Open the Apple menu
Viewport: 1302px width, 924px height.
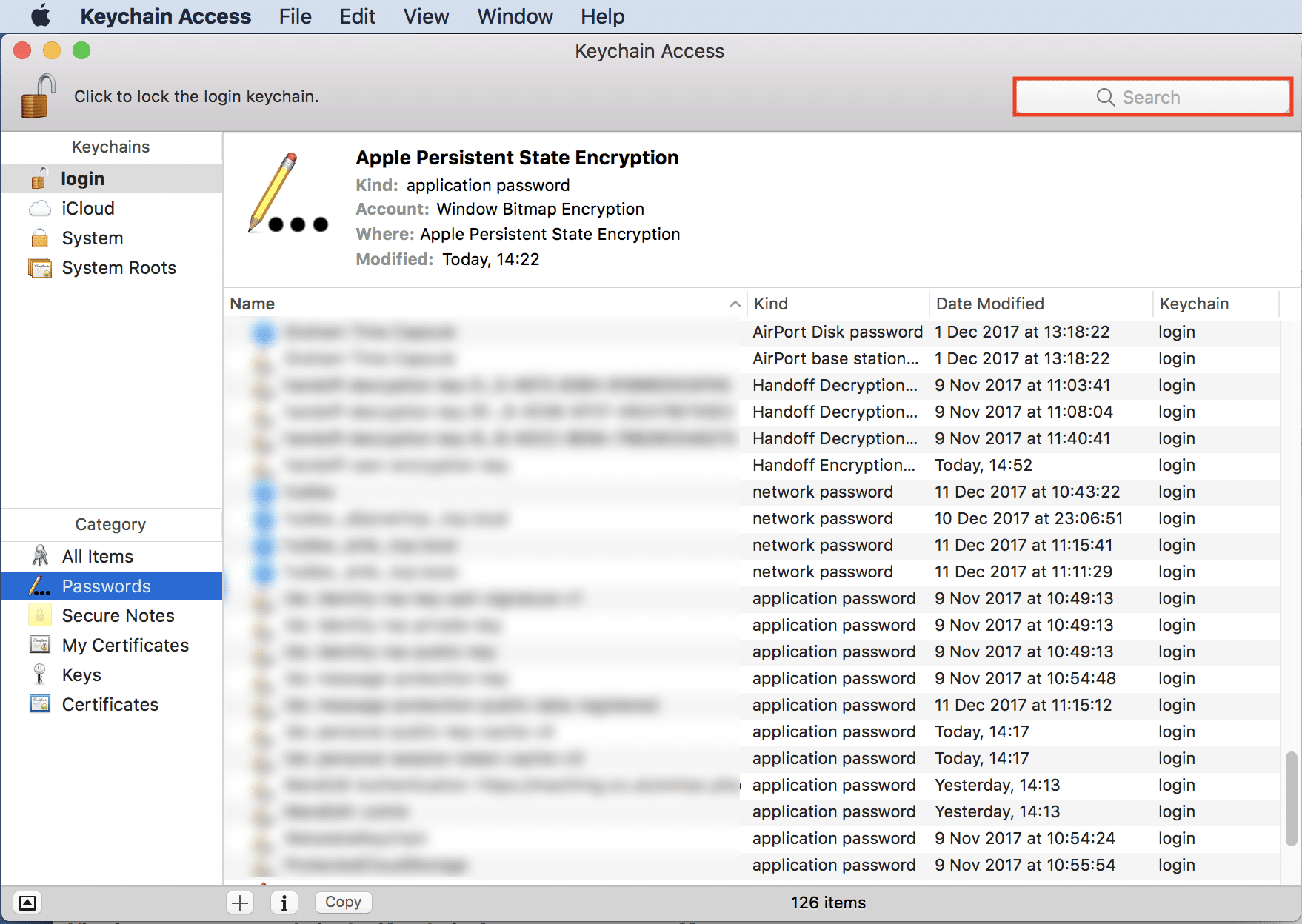[x=41, y=16]
